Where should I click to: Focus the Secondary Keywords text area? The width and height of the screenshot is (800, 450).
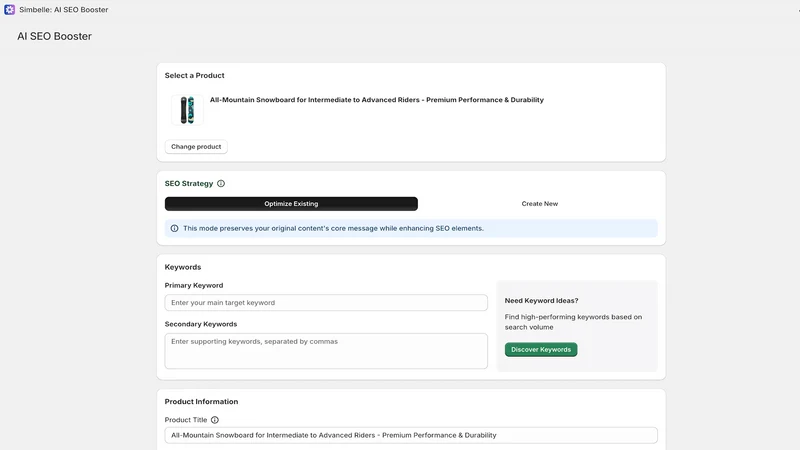[326, 351]
